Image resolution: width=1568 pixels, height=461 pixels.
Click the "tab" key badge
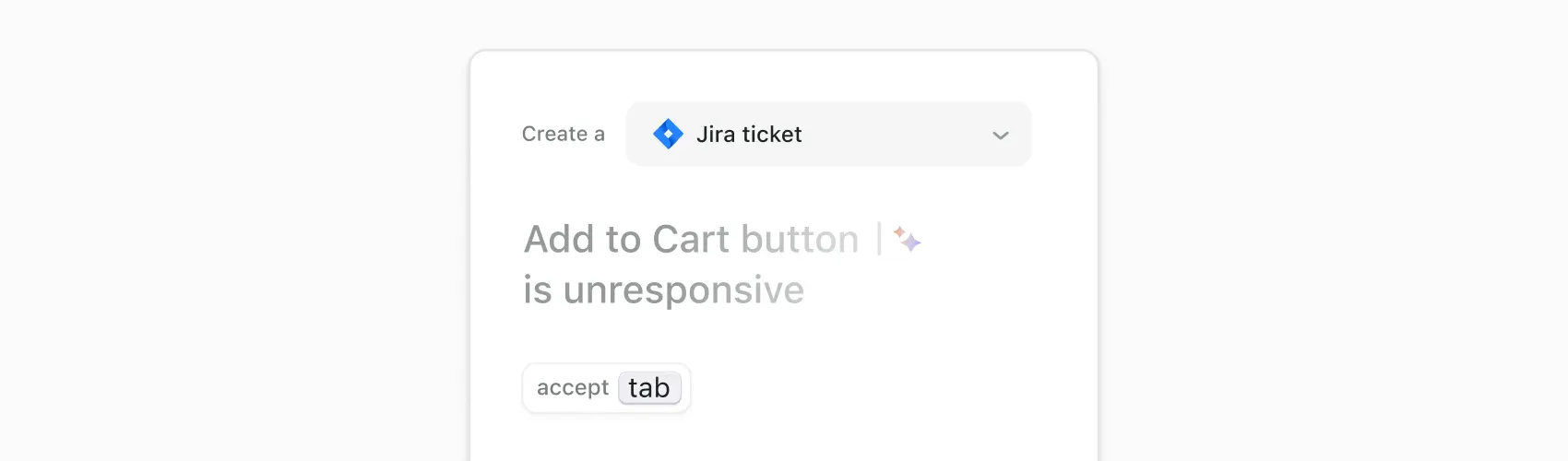click(x=649, y=388)
